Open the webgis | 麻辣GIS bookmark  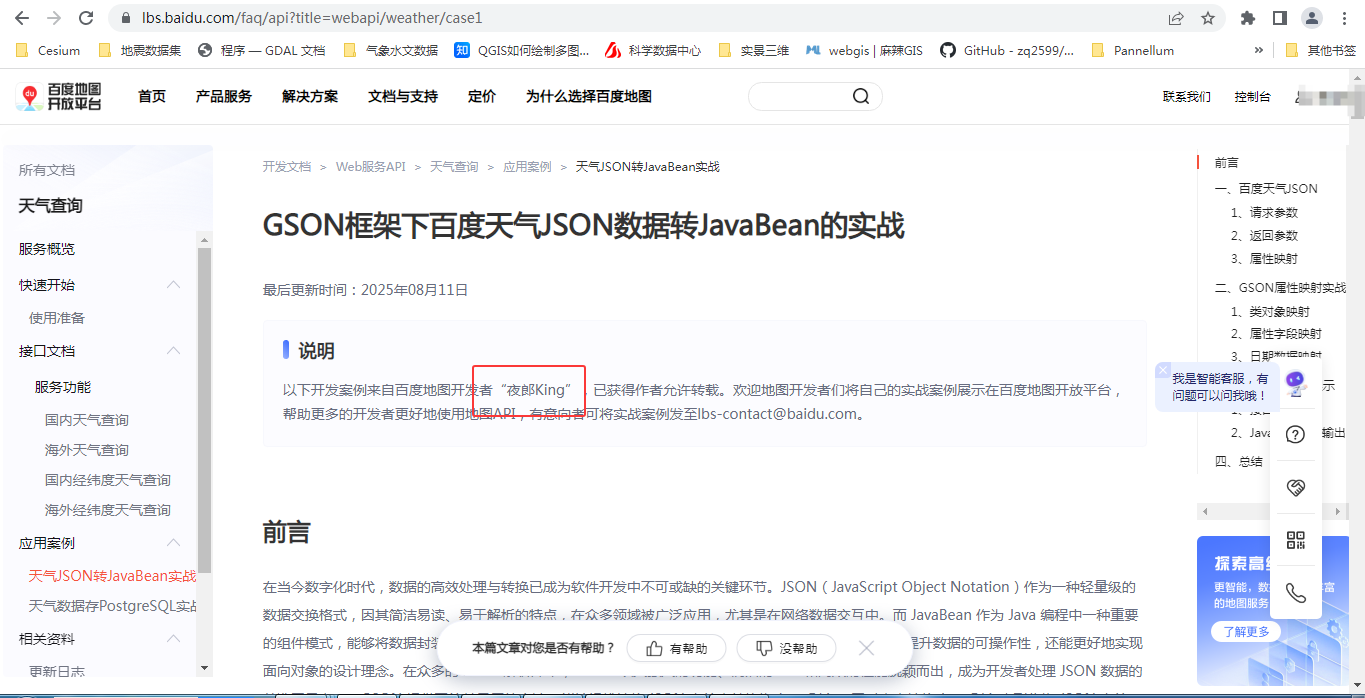865,50
